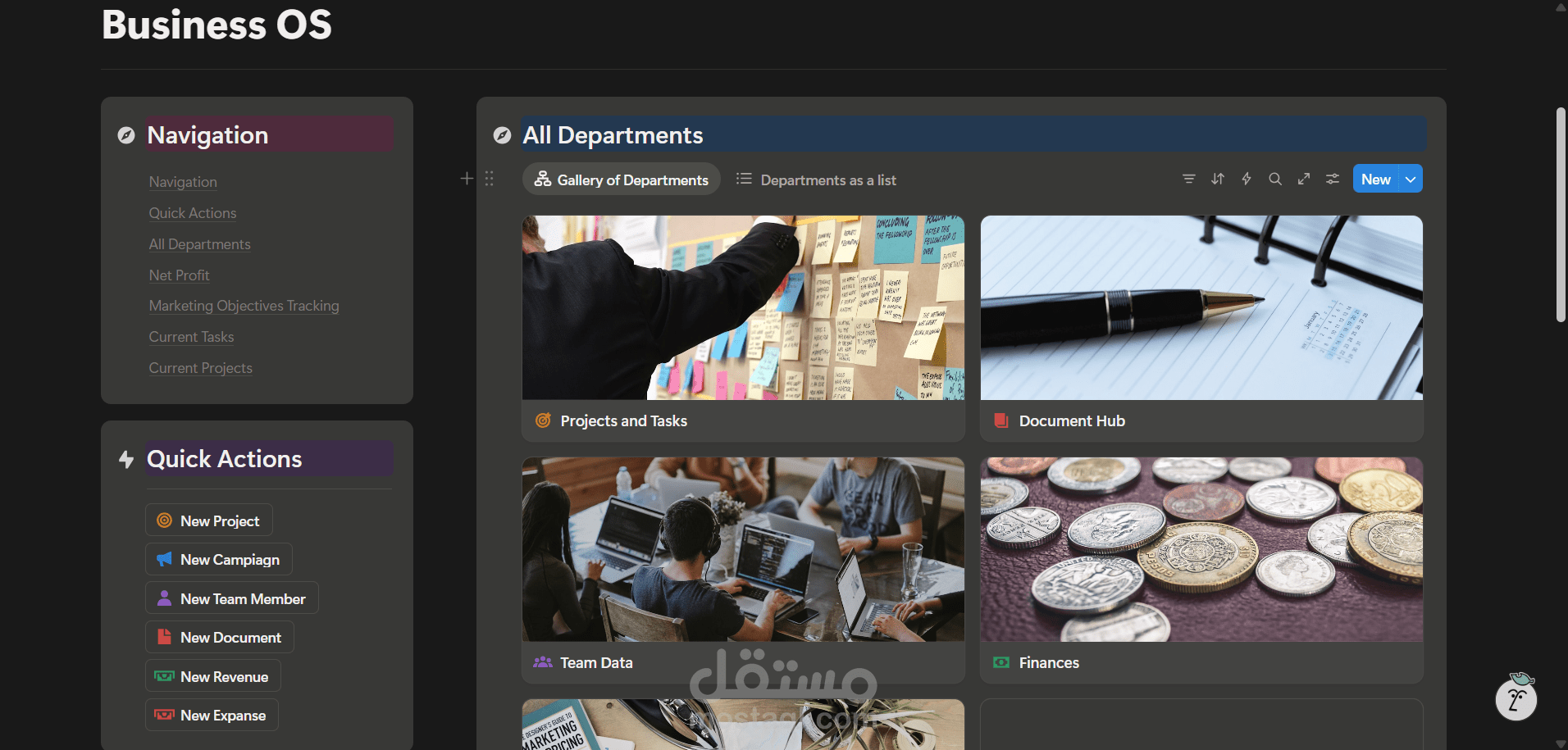
Task: Switch to Departments as a list view
Action: pos(816,180)
